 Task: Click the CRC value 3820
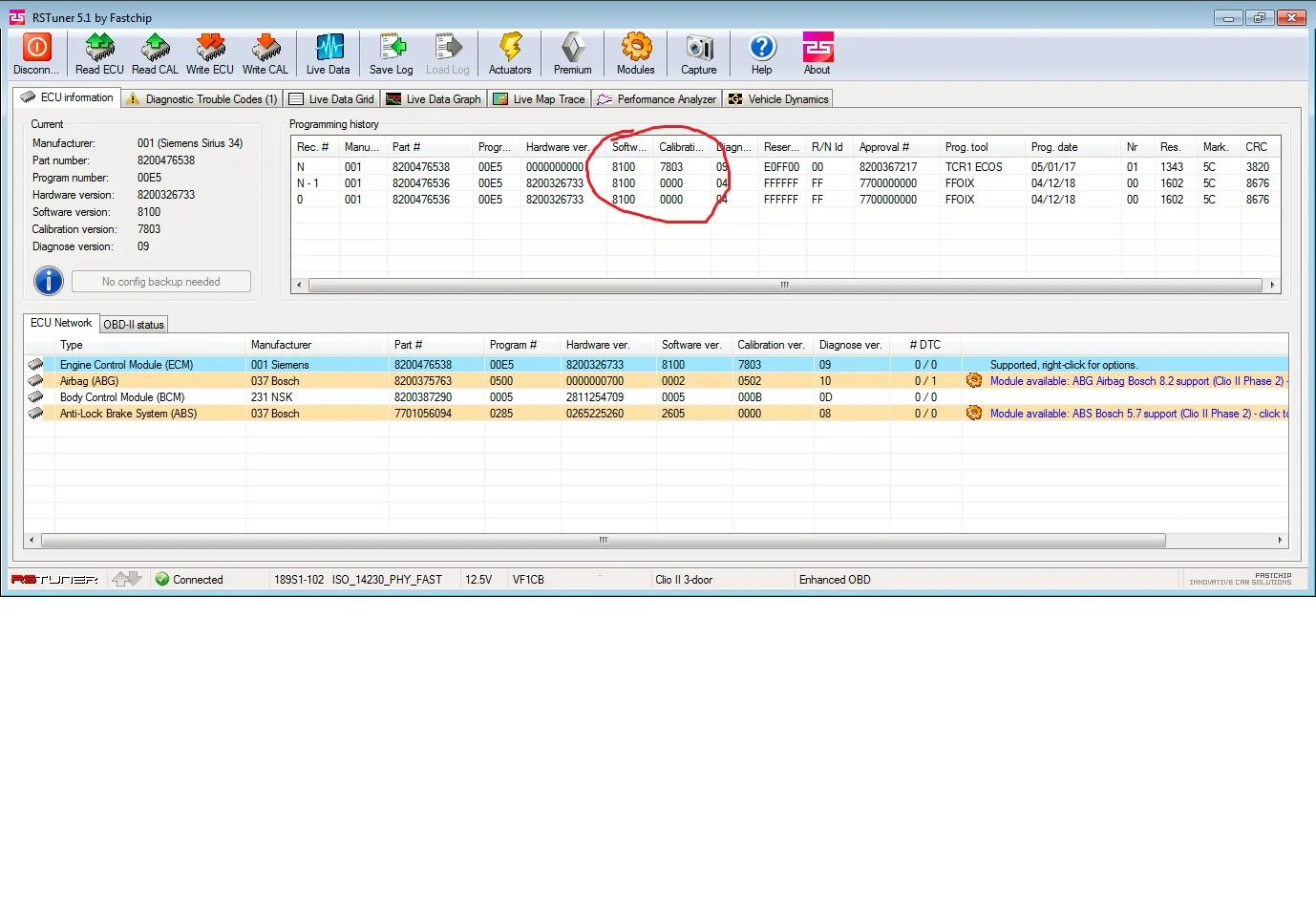[1258, 167]
